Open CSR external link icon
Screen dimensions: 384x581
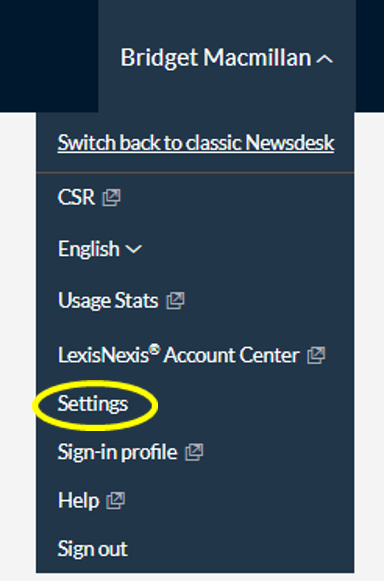[x=112, y=197]
